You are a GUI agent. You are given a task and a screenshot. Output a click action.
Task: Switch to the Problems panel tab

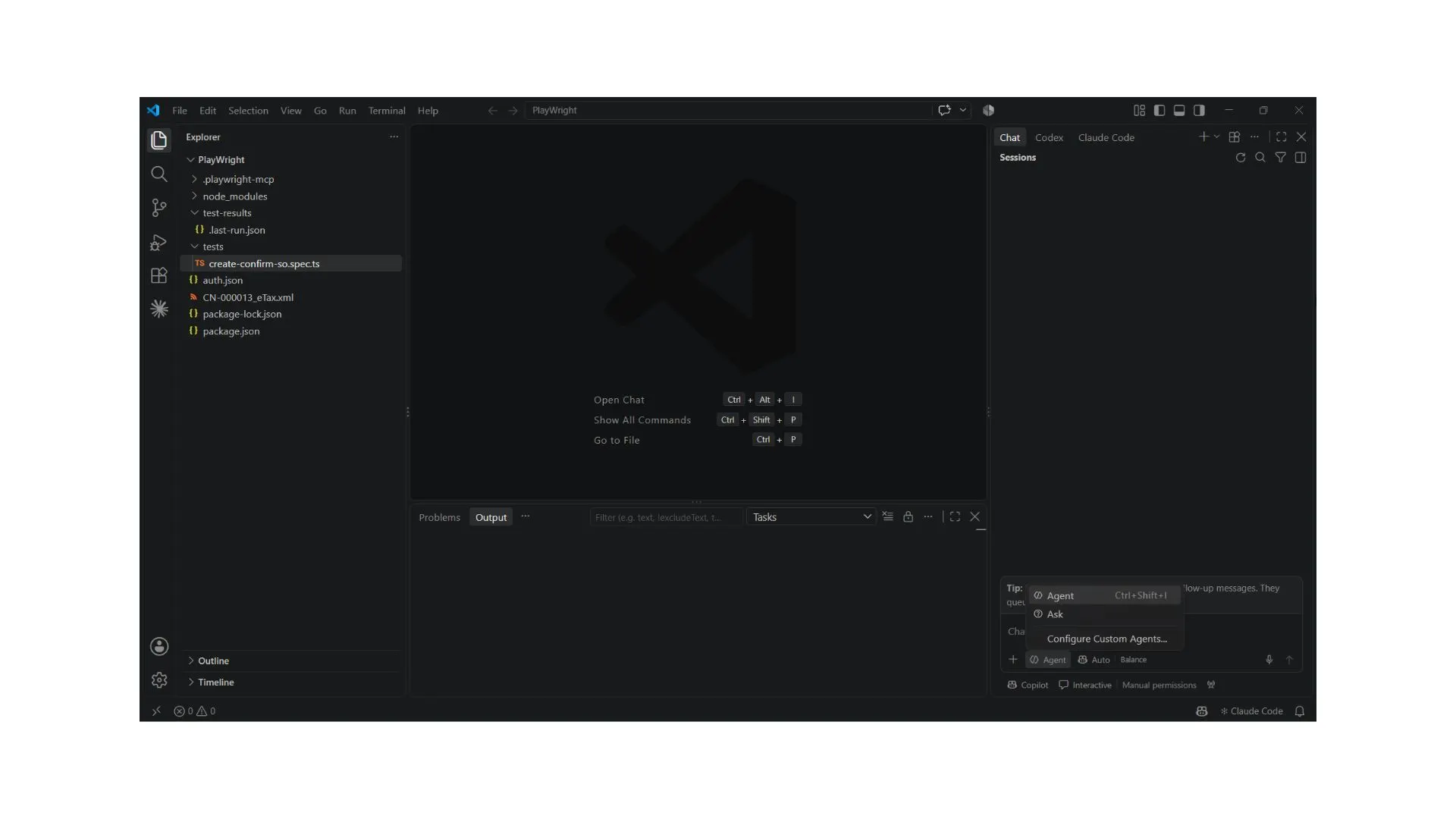click(439, 518)
